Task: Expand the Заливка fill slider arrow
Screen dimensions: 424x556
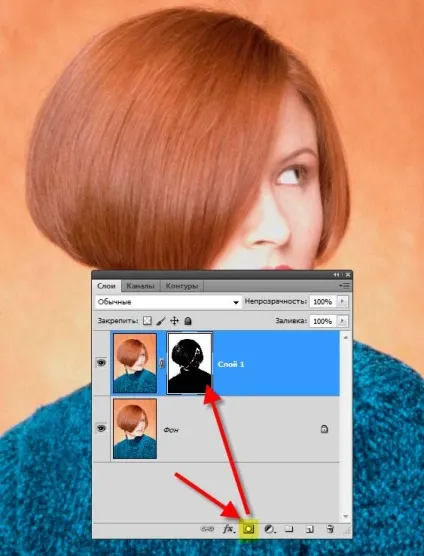Action: pos(342,321)
